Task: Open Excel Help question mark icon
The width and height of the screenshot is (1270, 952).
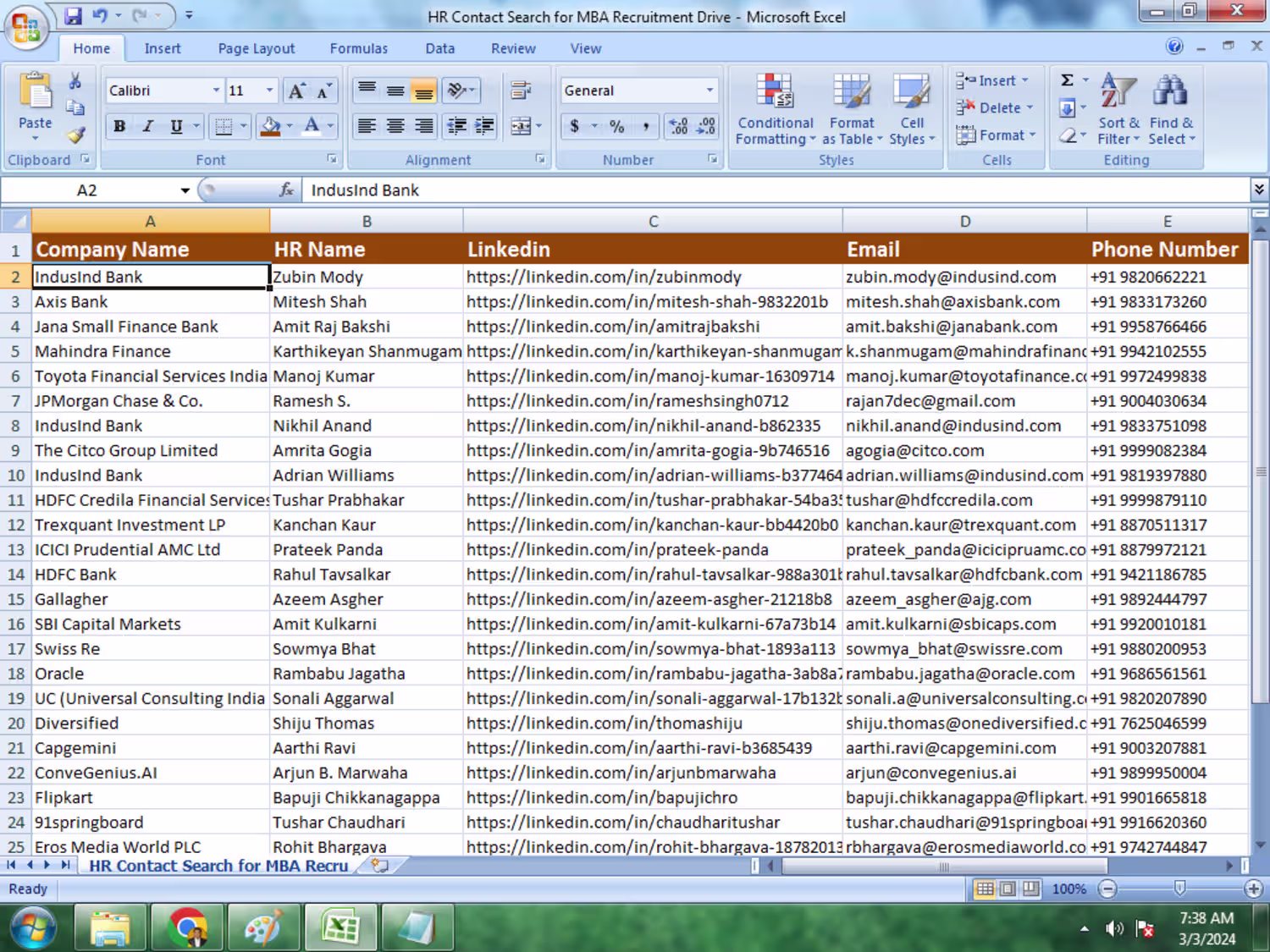Action: pos(1174,47)
